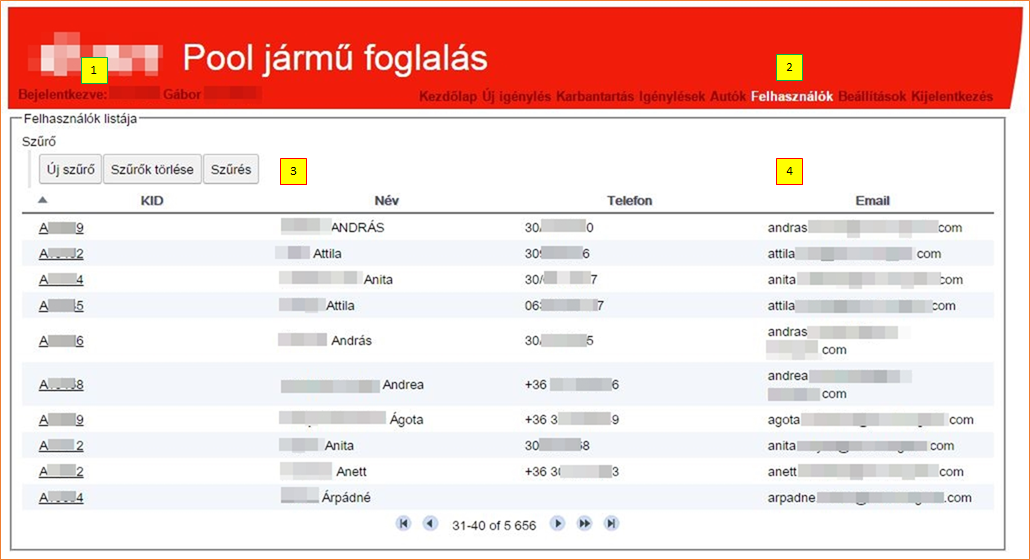This screenshot has width=1030, height=560.
Task: Click Kijelentkezés to log out
Action: pos(952,97)
